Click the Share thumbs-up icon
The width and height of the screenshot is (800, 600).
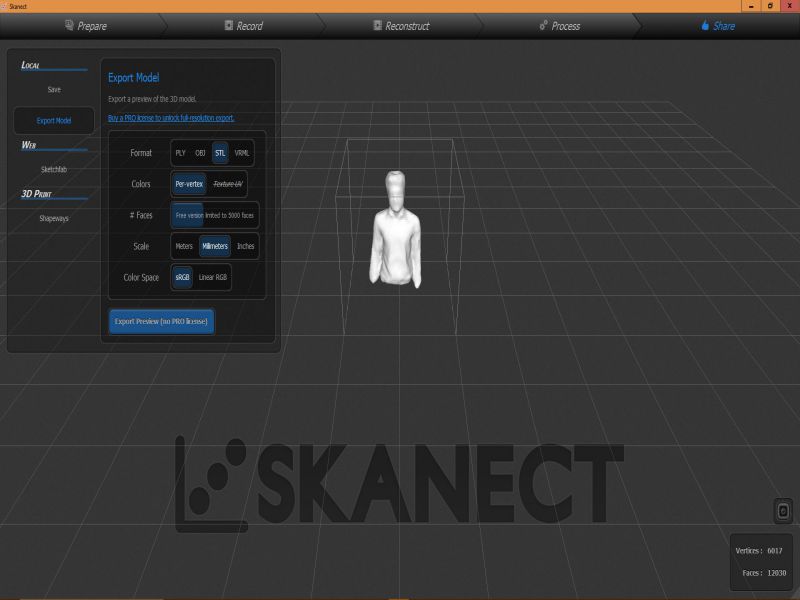(705, 26)
